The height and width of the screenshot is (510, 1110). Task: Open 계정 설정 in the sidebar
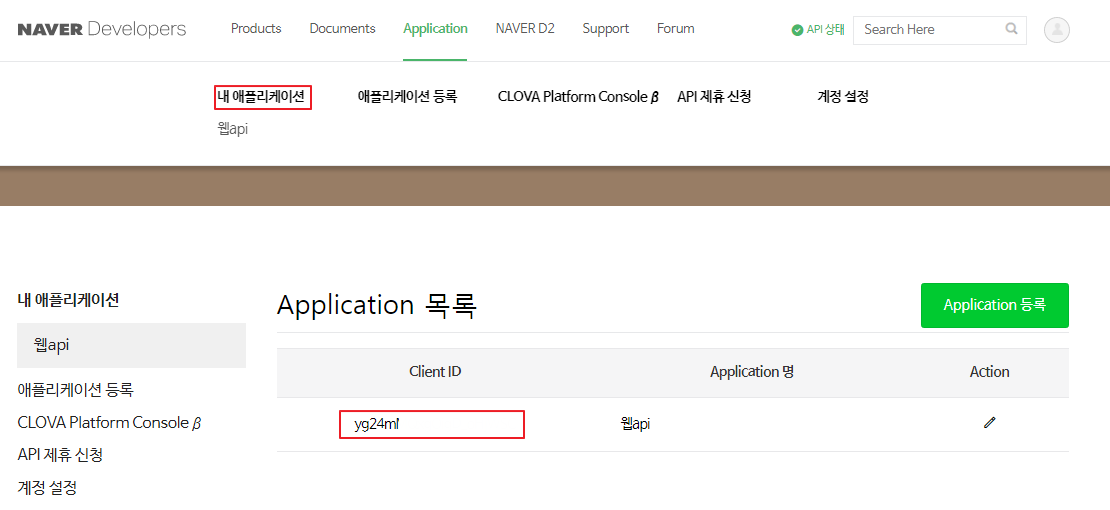pos(47,487)
